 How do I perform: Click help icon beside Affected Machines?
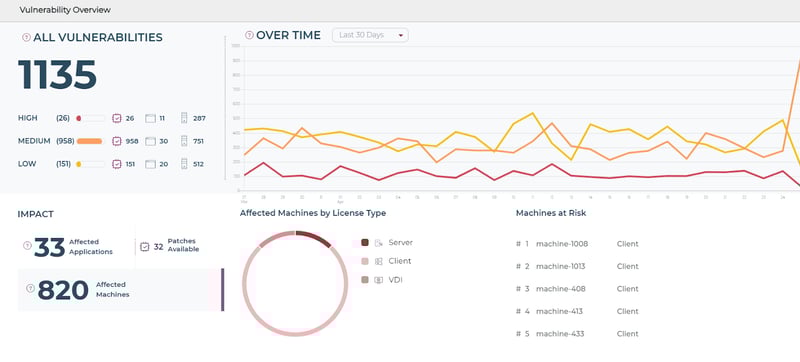click(x=30, y=289)
